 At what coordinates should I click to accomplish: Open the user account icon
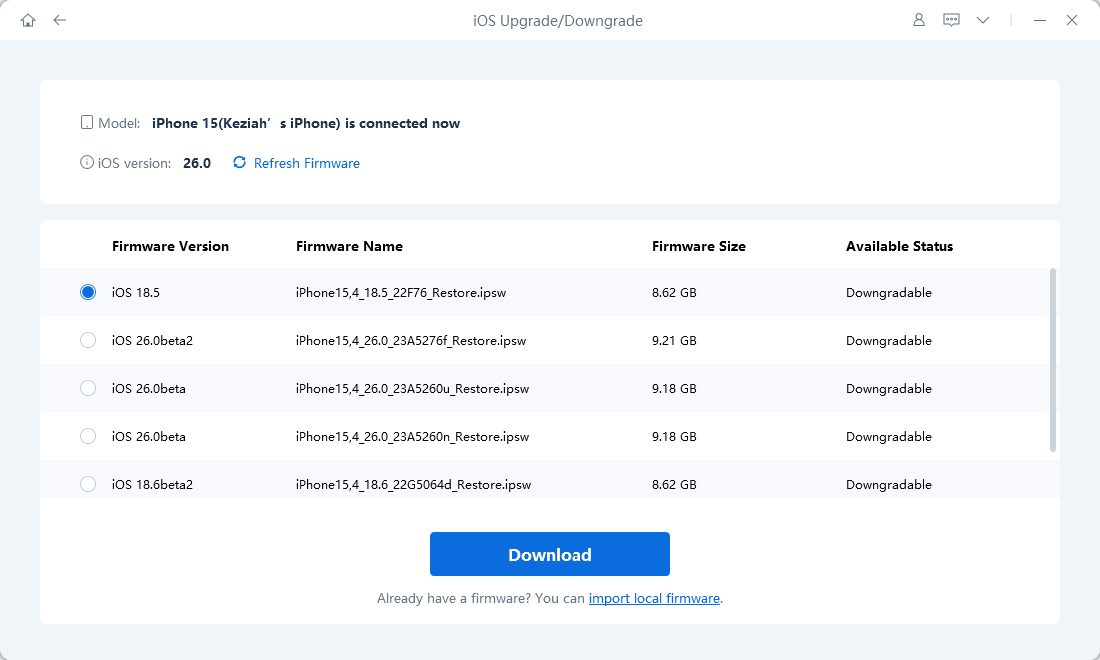tap(919, 20)
